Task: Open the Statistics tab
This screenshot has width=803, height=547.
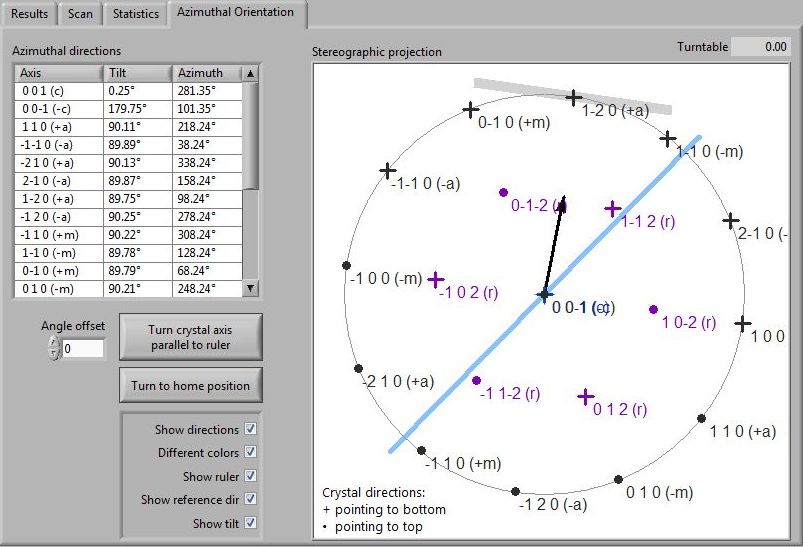Action: click(136, 13)
